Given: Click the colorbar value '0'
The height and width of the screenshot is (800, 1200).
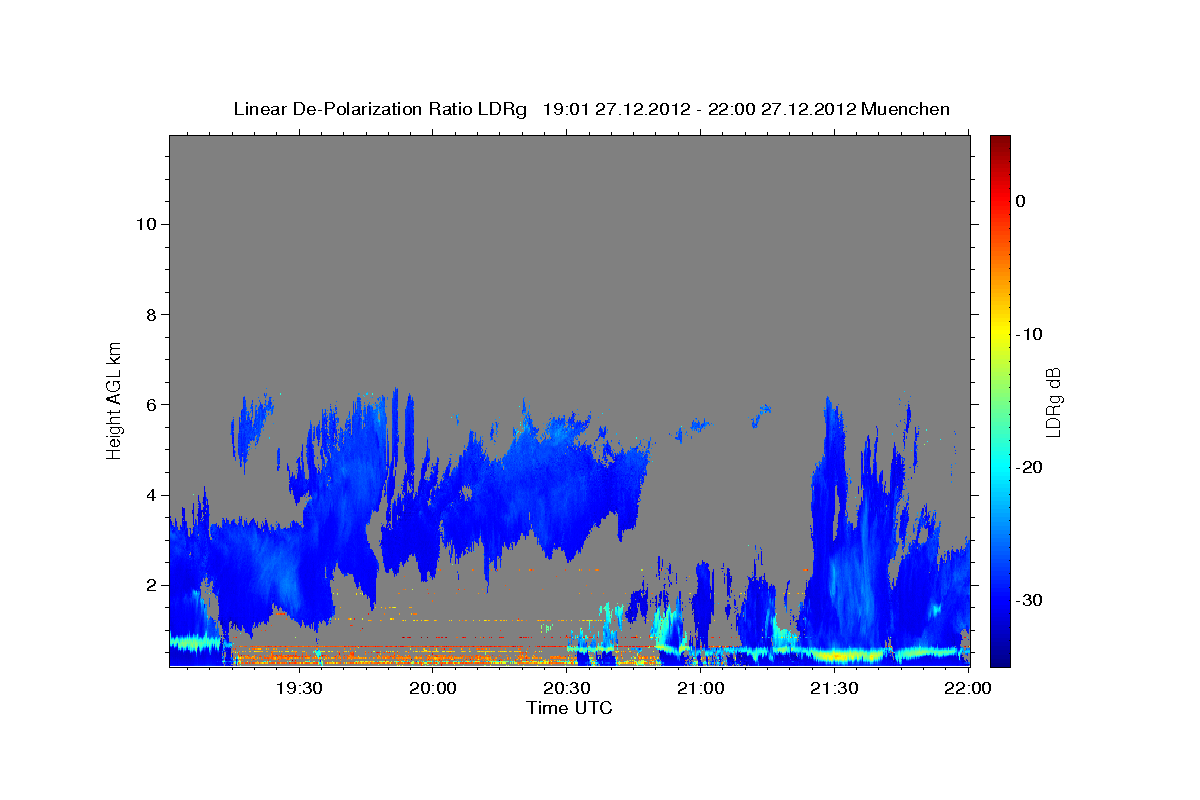Looking at the screenshot, I should (x=1021, y=201).
